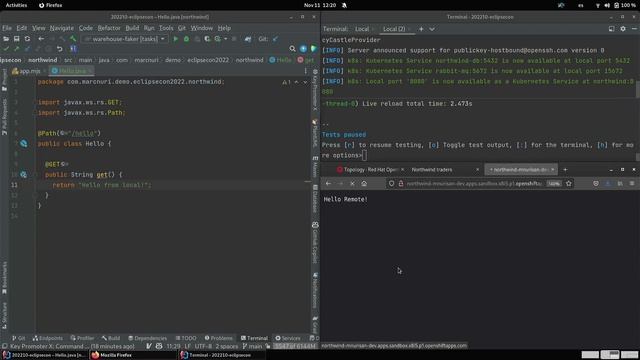Click the endpoint gutter icon beside 'public String get()'

pos(24,175)
